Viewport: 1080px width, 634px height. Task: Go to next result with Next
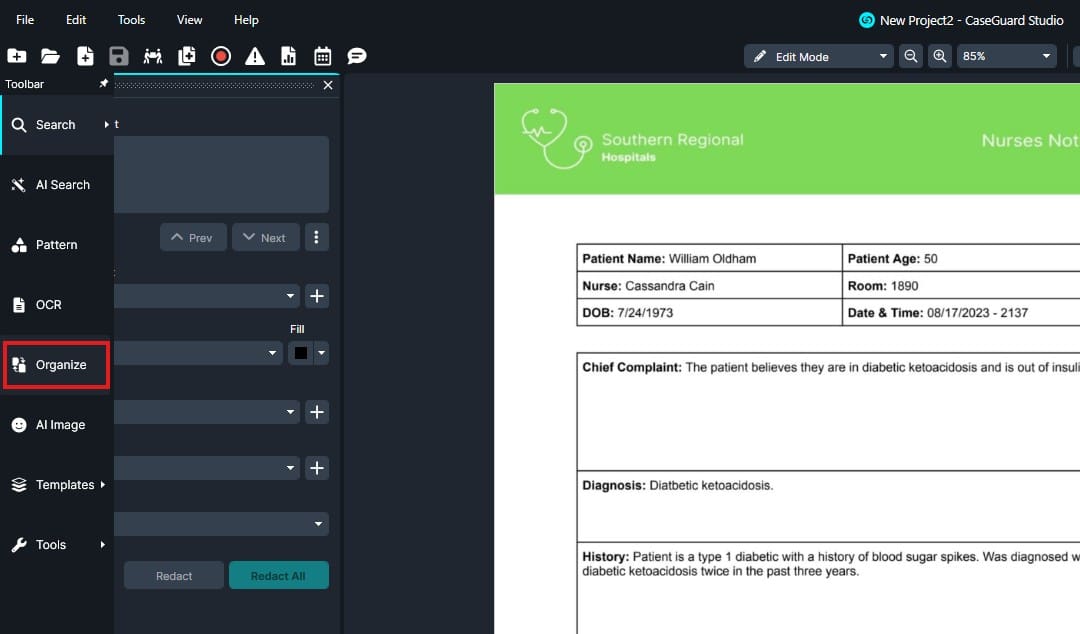[265, 237]
